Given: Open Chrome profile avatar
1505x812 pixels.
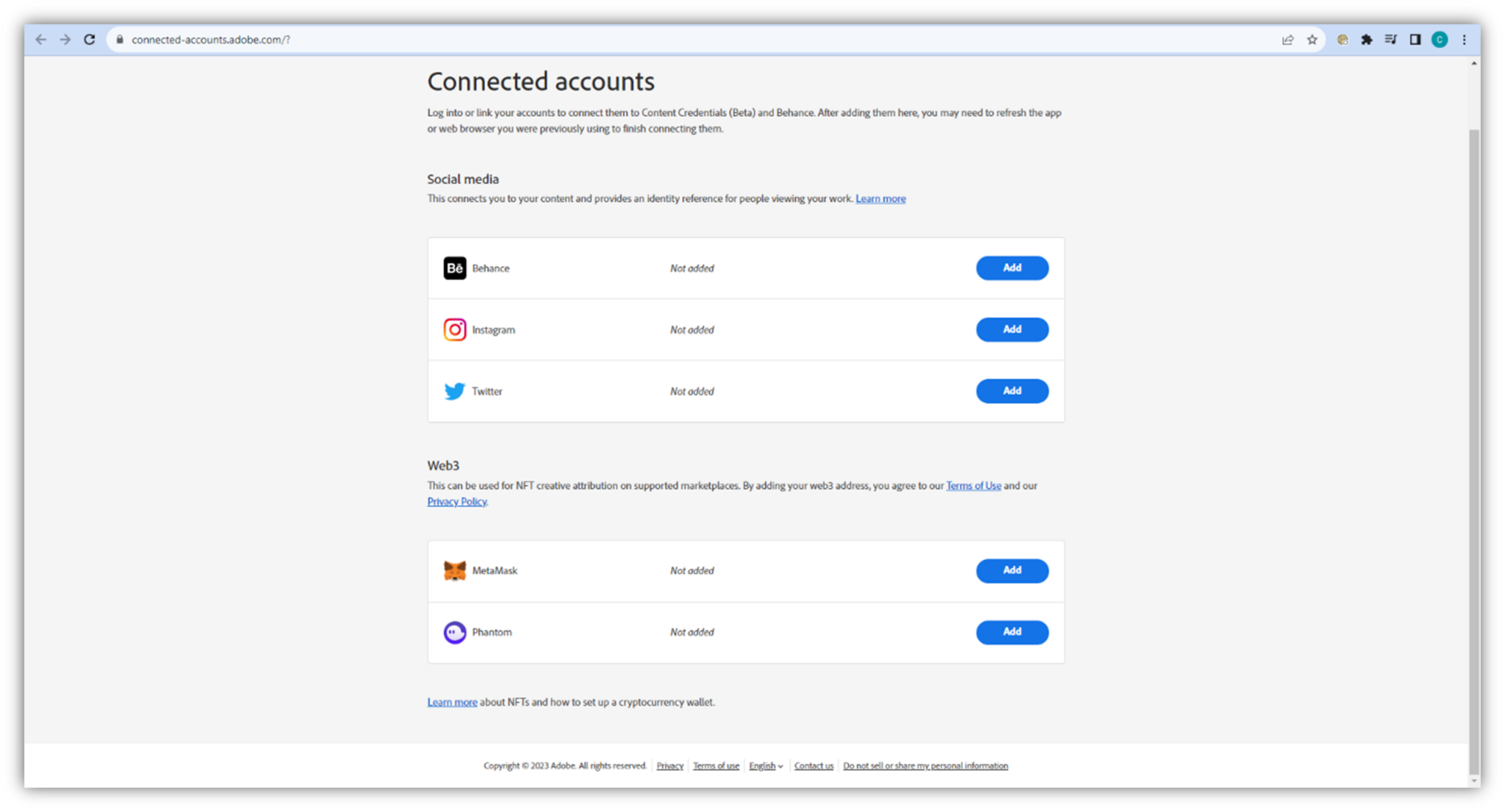Looking at the screenshot, I should click(1439, 40).
